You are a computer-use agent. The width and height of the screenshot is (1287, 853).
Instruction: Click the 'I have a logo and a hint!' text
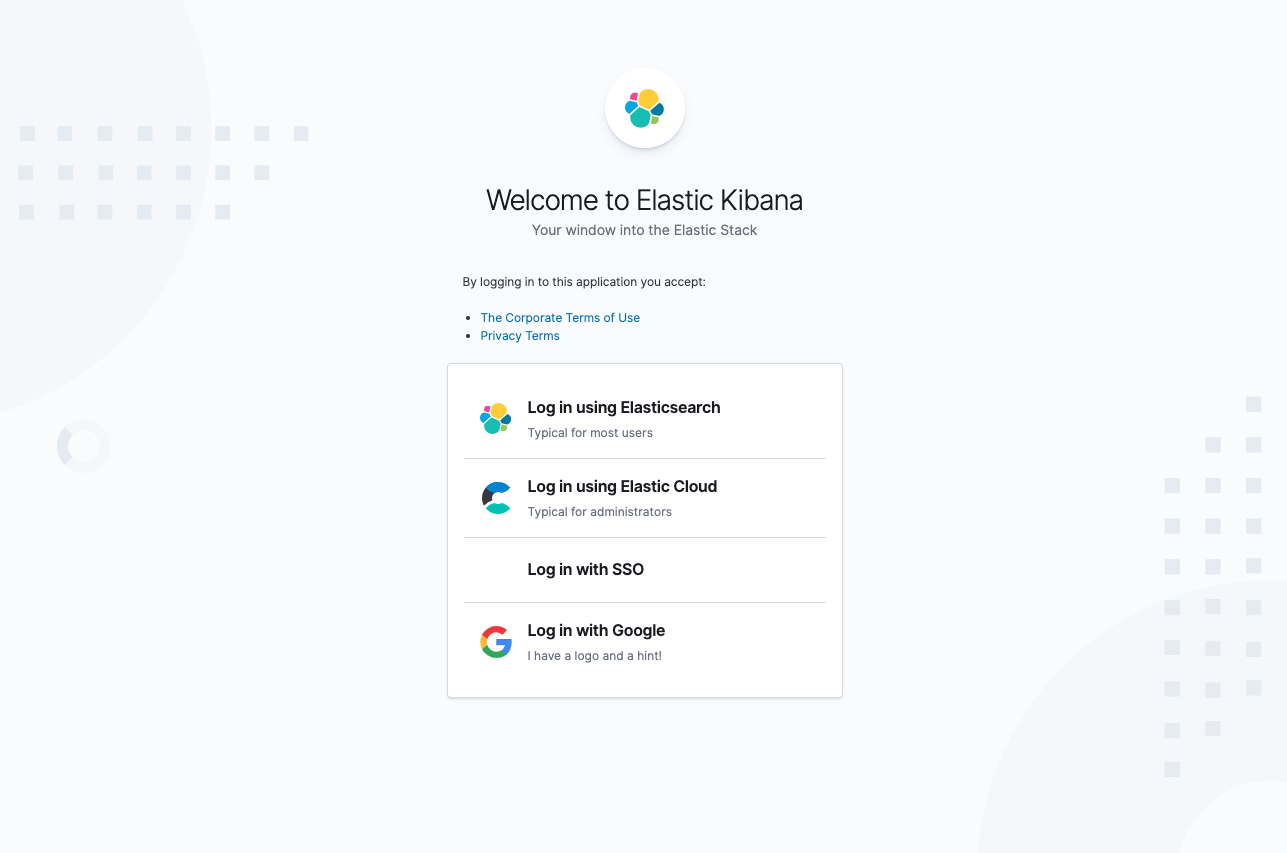[x=595, y=656]
